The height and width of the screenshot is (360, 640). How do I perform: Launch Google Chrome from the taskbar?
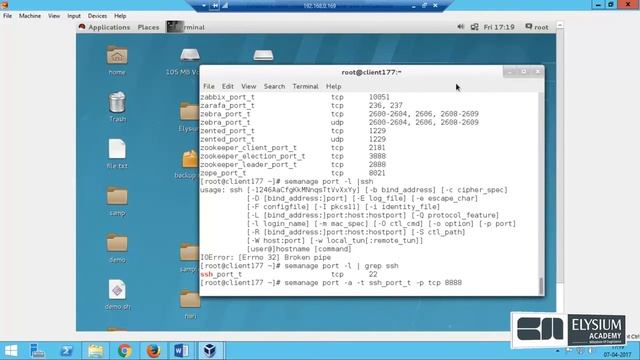(x=124, y=351)
